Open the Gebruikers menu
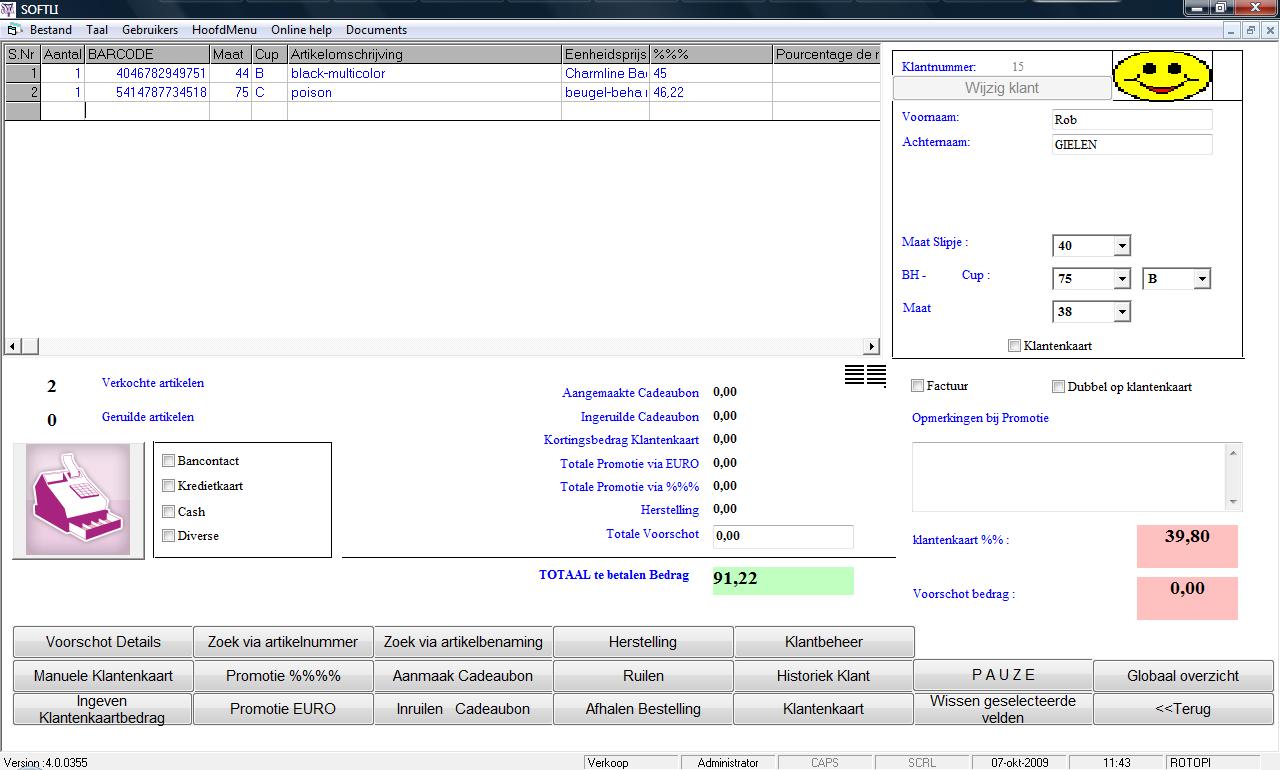The image size is (1282, 770). [150, 30]
